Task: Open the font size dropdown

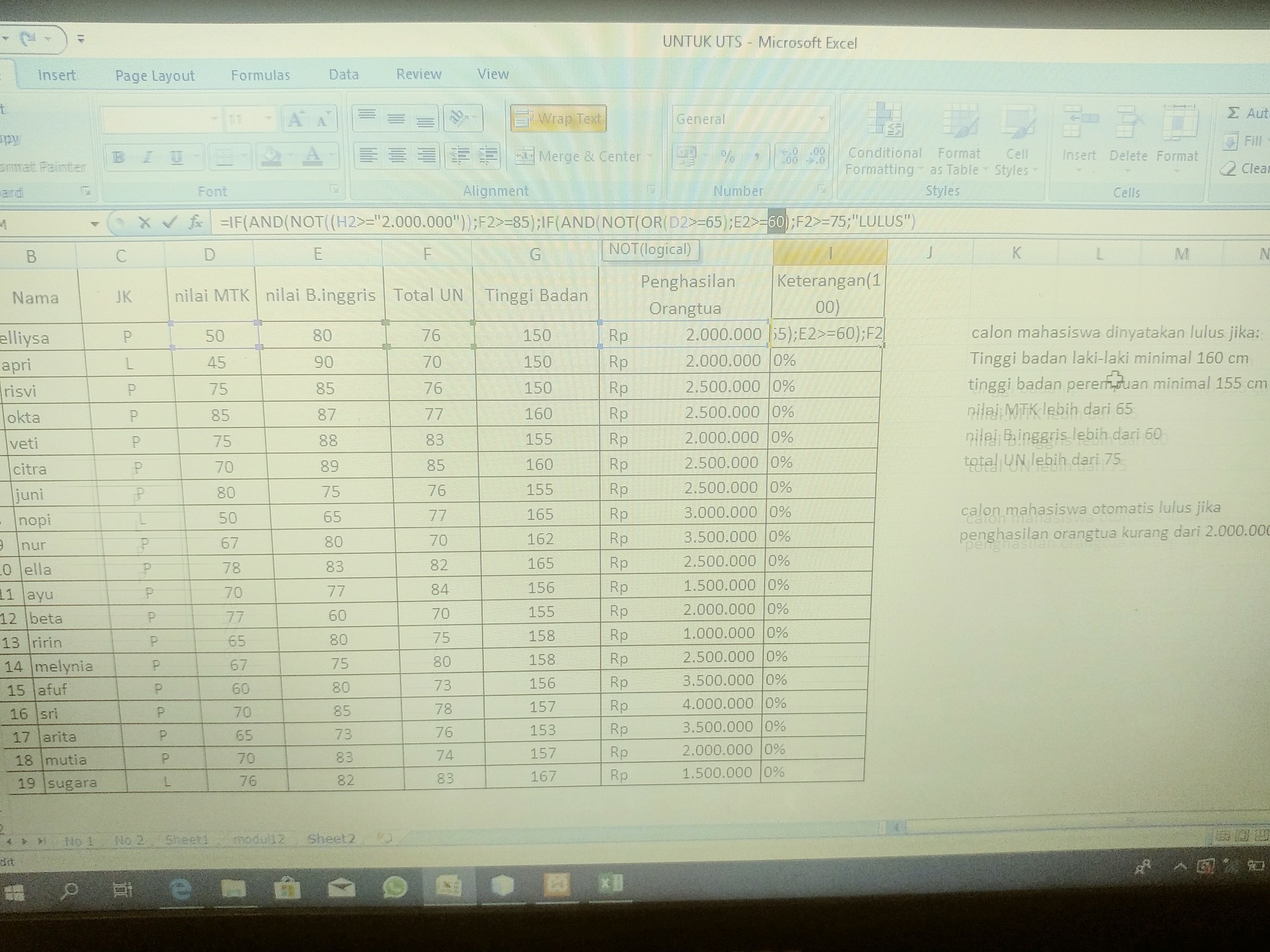Action: (268, 119)
